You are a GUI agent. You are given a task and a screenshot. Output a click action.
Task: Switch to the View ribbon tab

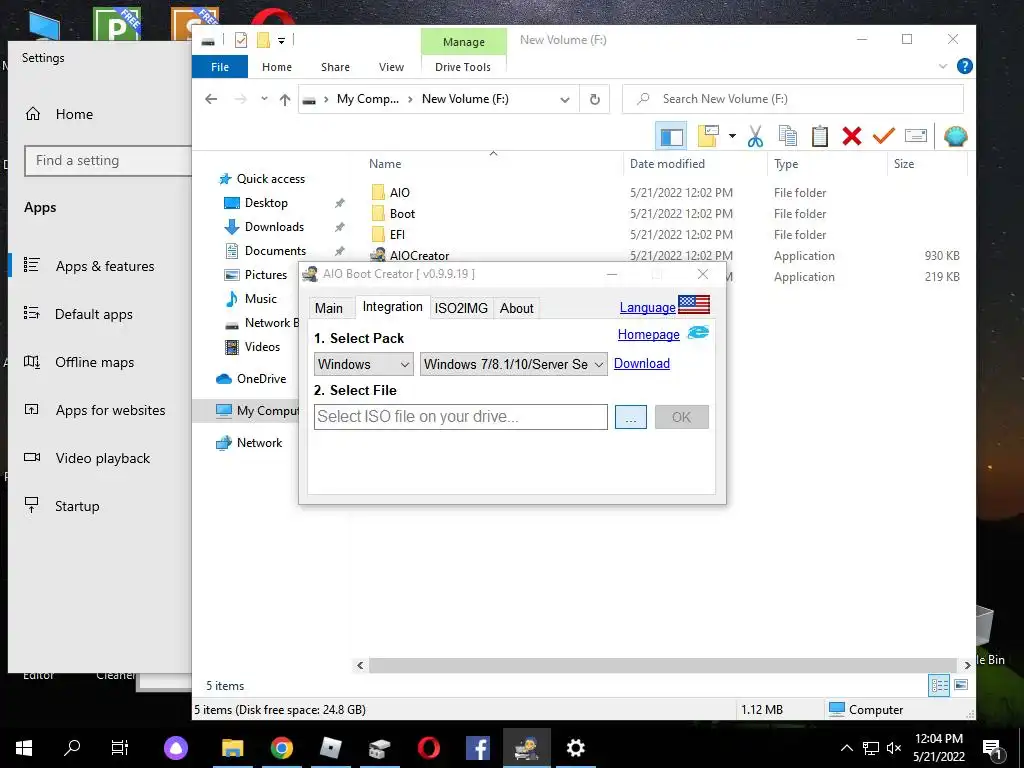tap(391, 67)
